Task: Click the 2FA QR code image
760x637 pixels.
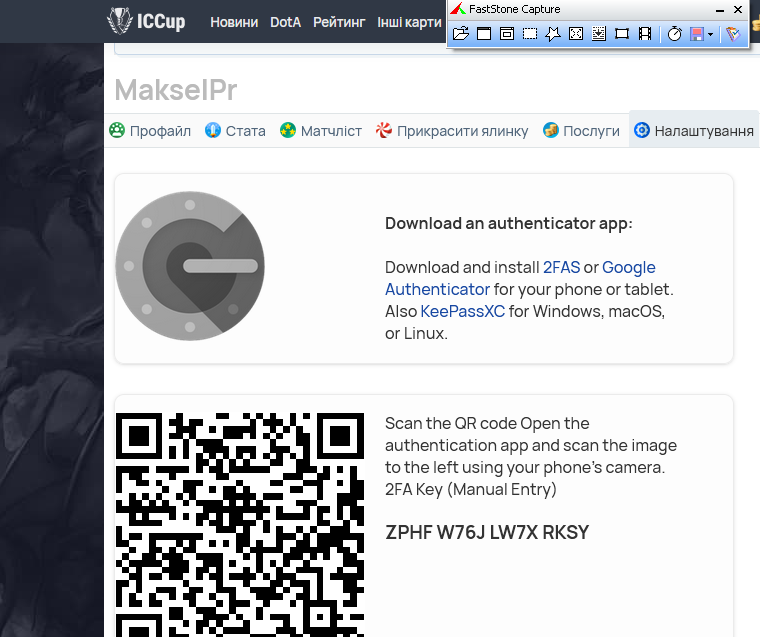Action: (x=239, y=525)
